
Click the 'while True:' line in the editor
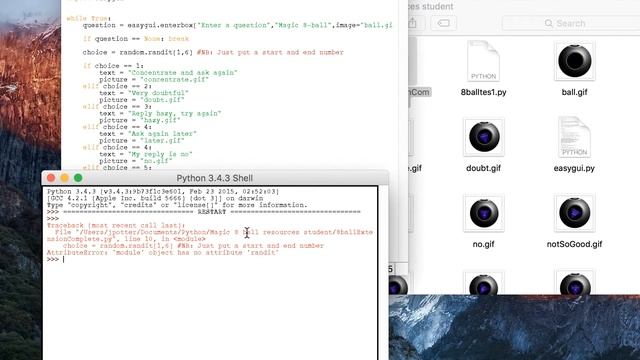click(x=89, y=18)
